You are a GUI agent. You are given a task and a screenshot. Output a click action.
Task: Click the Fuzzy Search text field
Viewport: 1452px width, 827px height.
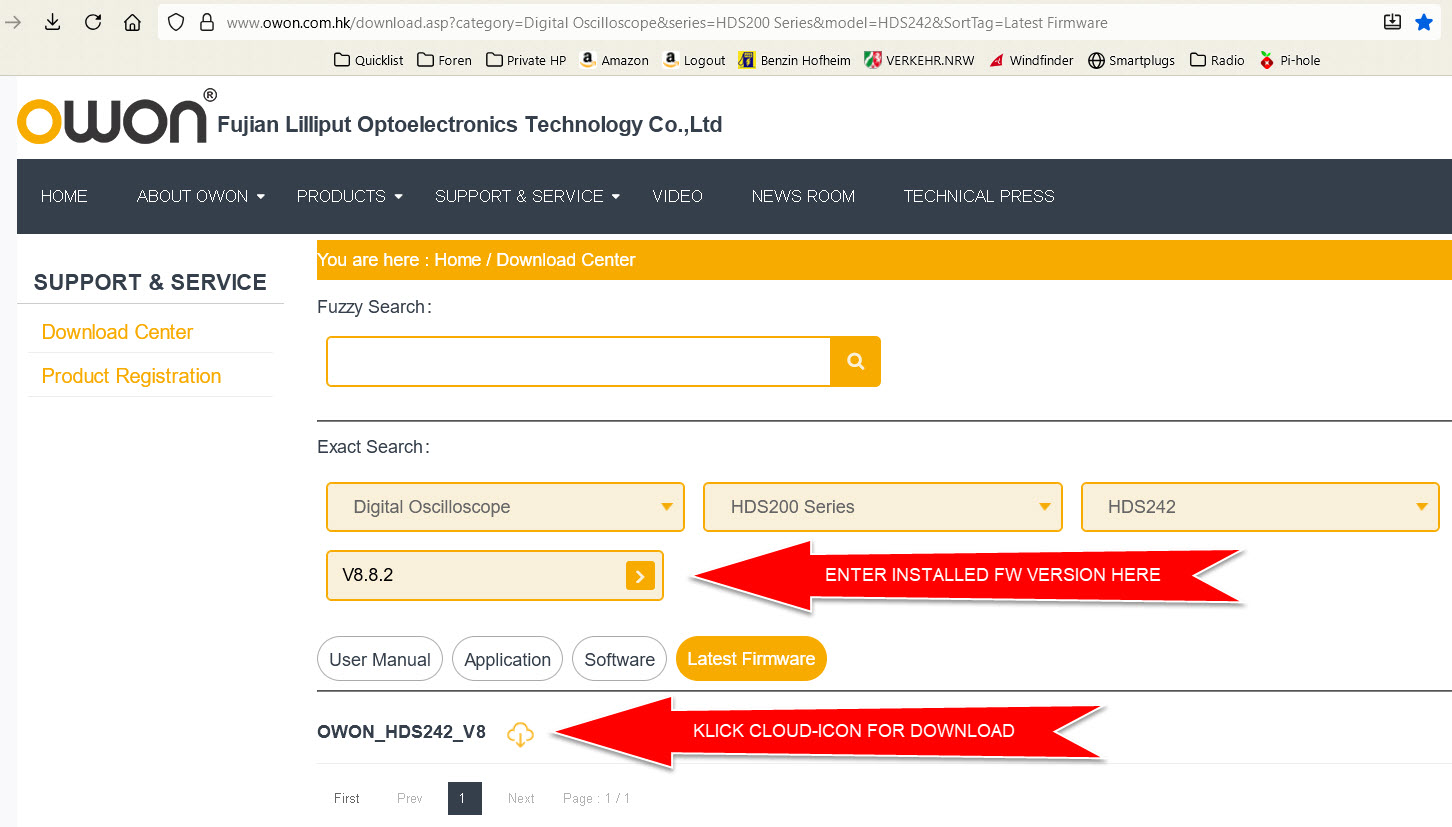tap(579, 361)
